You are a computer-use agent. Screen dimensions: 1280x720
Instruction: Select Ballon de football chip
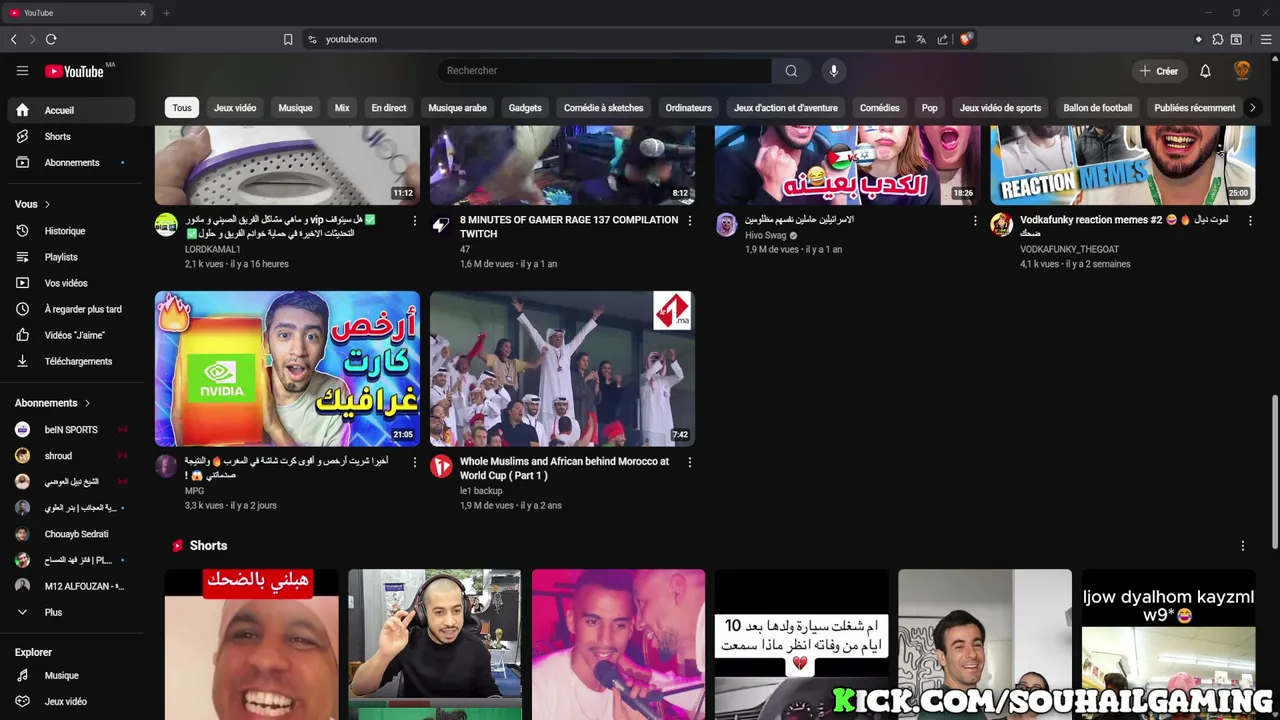(x=1098, y=108)
